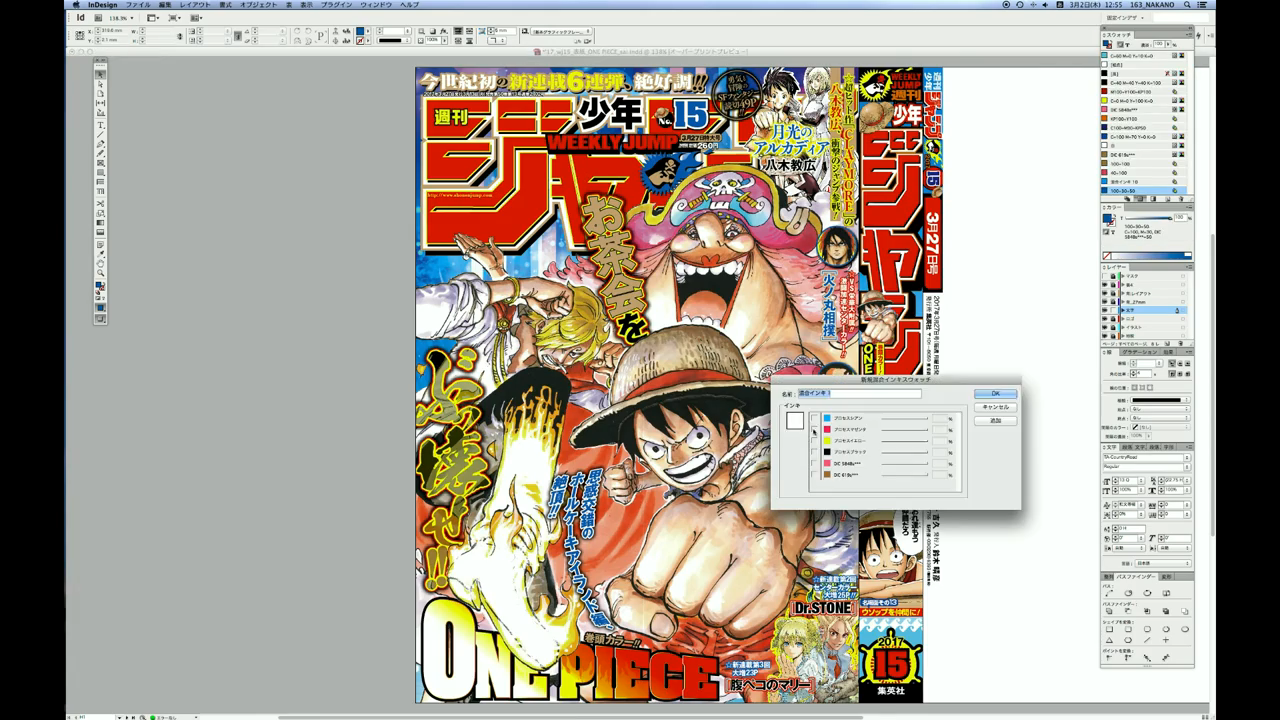The height and width of the screenshot is (720, 1280).
Task: Click the 名前 name field in the dialog
Action: pyautogui.click(x=859, y=393)
